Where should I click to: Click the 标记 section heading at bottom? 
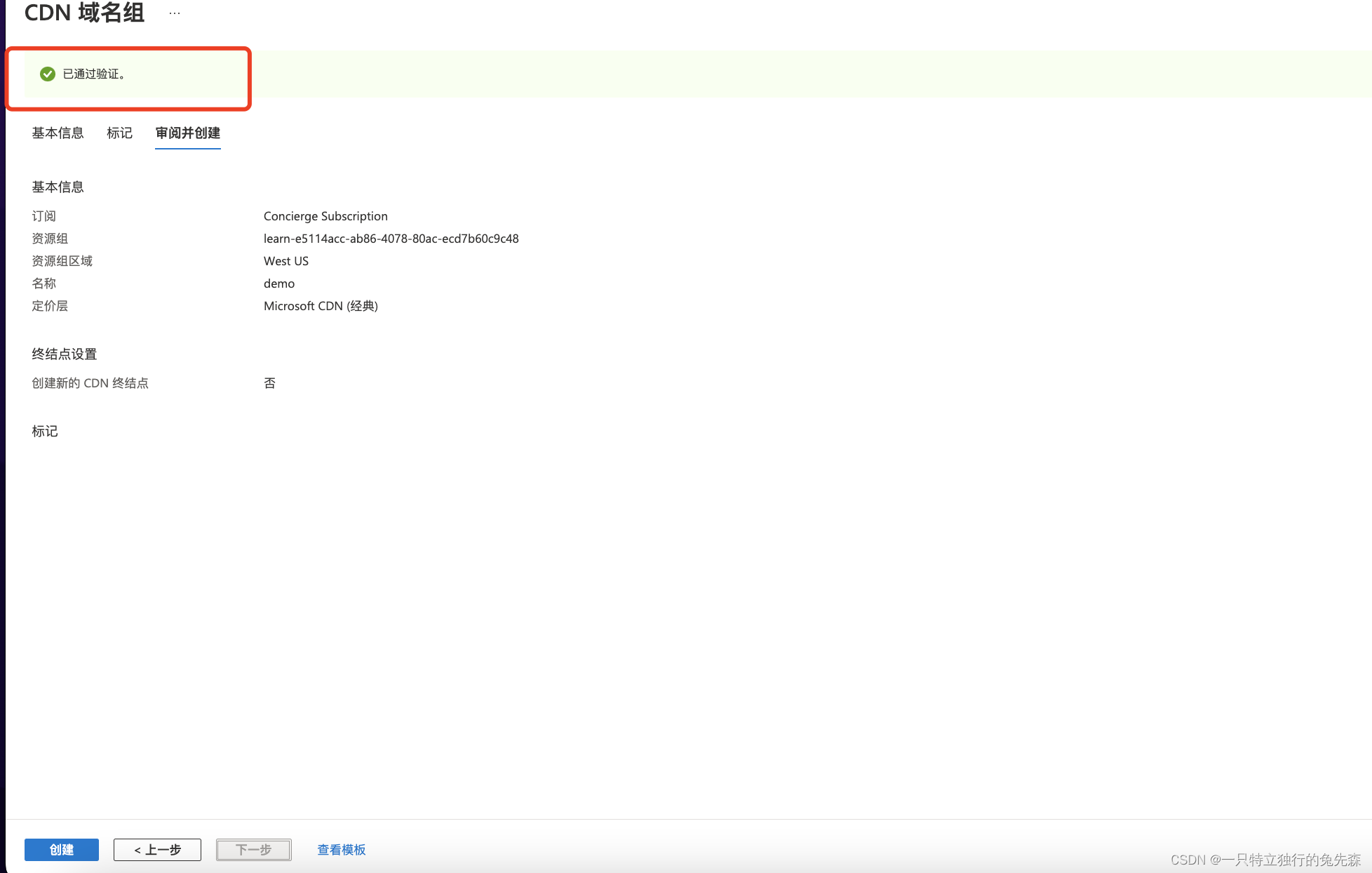(x=44, y=431)
